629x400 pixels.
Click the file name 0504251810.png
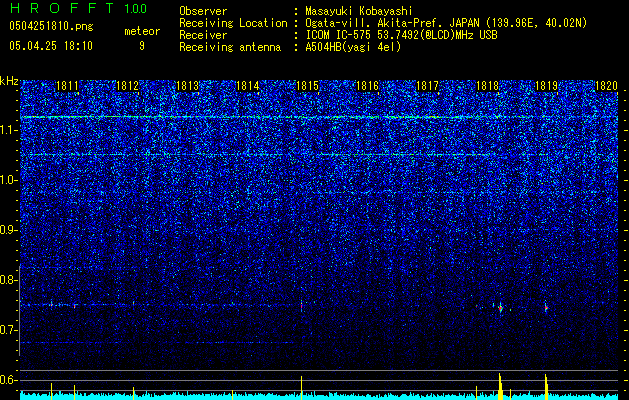pyautogui.click(x=51, y=26)
